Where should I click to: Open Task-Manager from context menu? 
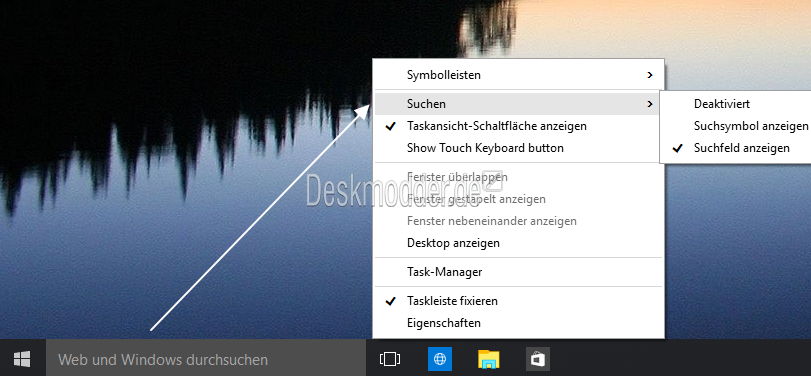click(519, 272)
